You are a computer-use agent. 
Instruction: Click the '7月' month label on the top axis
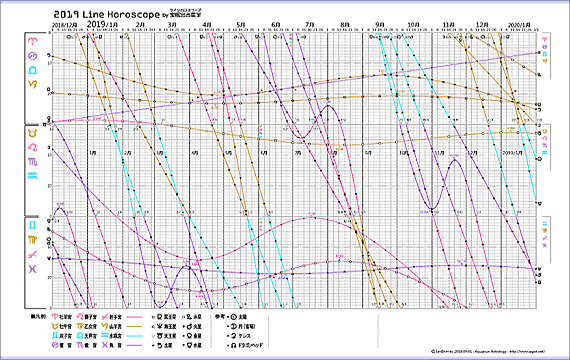coord(310,24)
